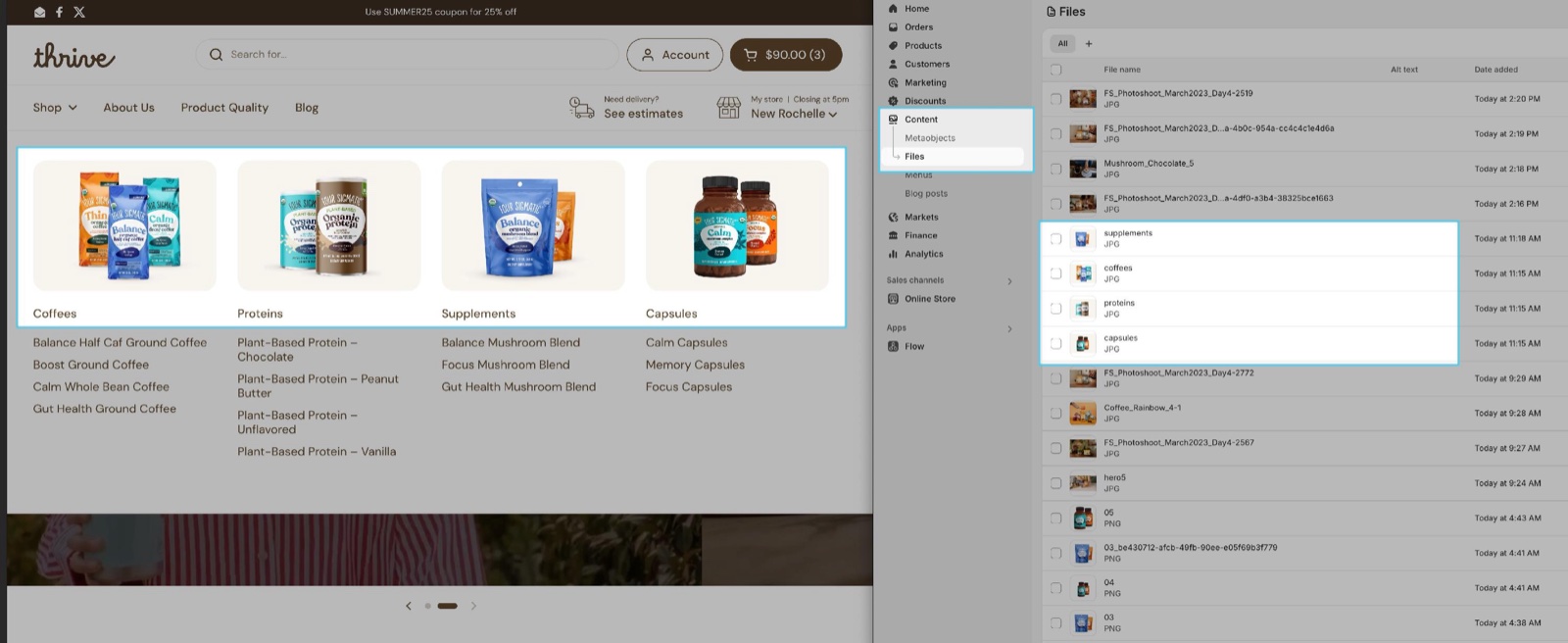Open the Focus Mushroom Blend link
Screen dimensions: 1568x643
(x=505, y=365)
